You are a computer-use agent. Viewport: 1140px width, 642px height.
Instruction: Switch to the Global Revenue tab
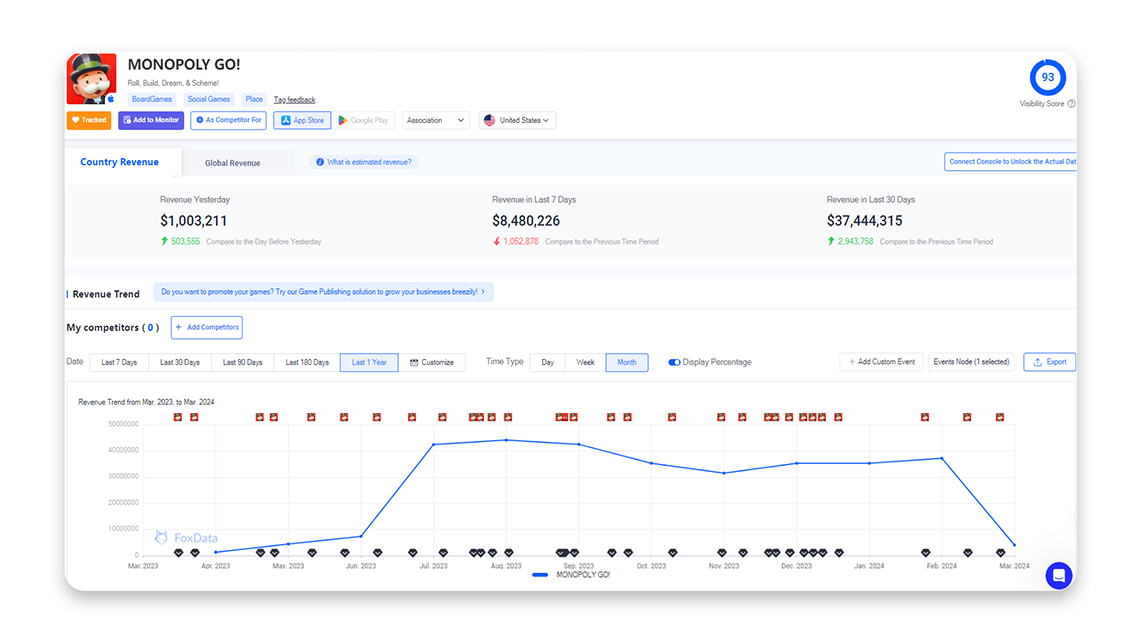click(232, 163)
